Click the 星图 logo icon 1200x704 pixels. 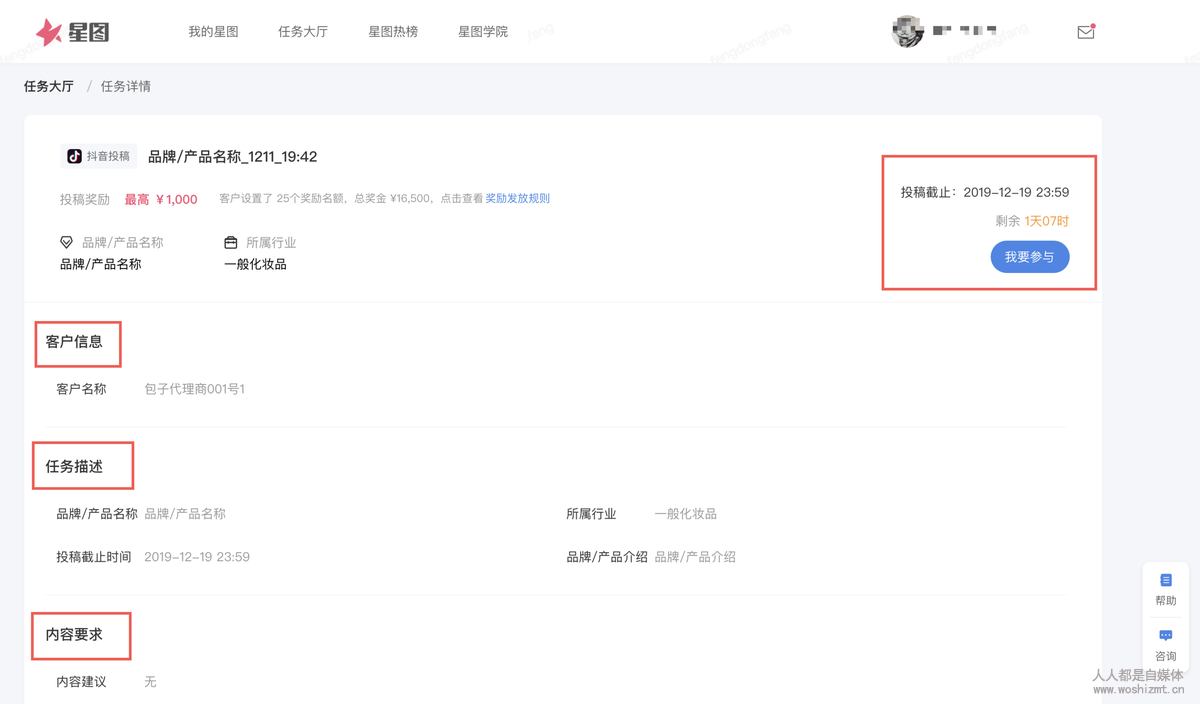(49, 32)
